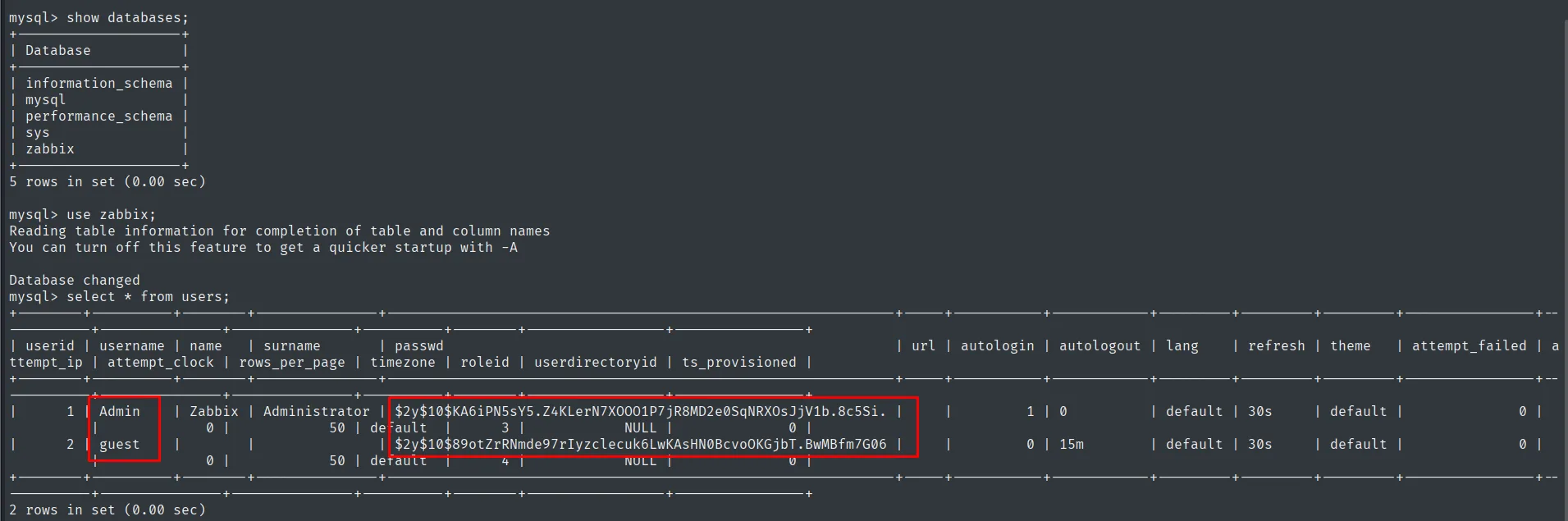Click the 'select * from users;' command
The width and height of the screenshot is (1568, 521).
(148, 297)
